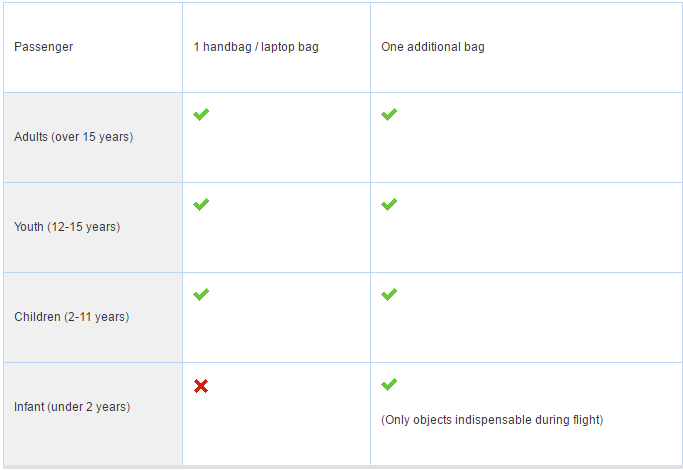Click the 'Youth (12-15 years)' row label
The image size is (683, 470).
[67, 227]
